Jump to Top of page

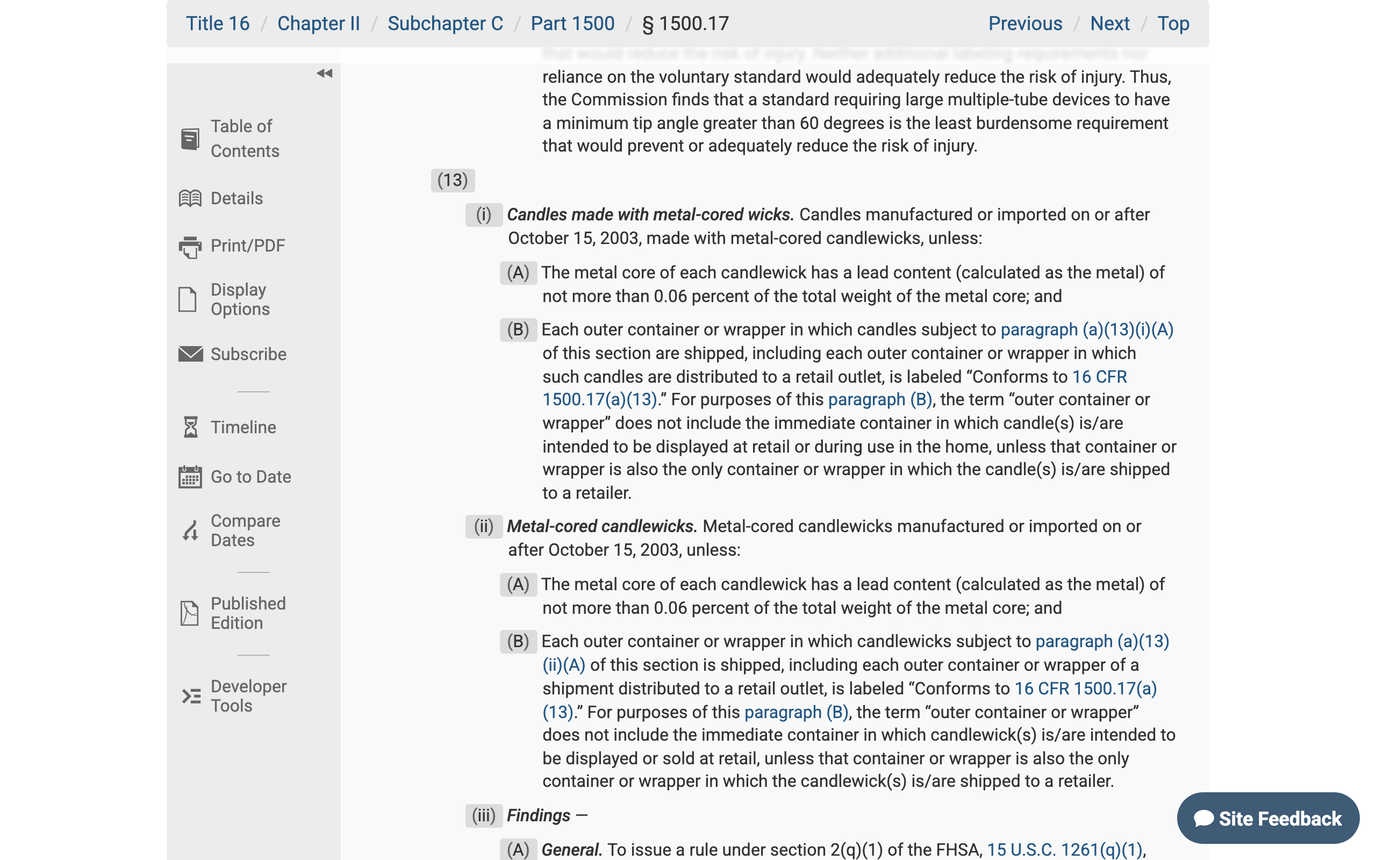click(1173, 24)
